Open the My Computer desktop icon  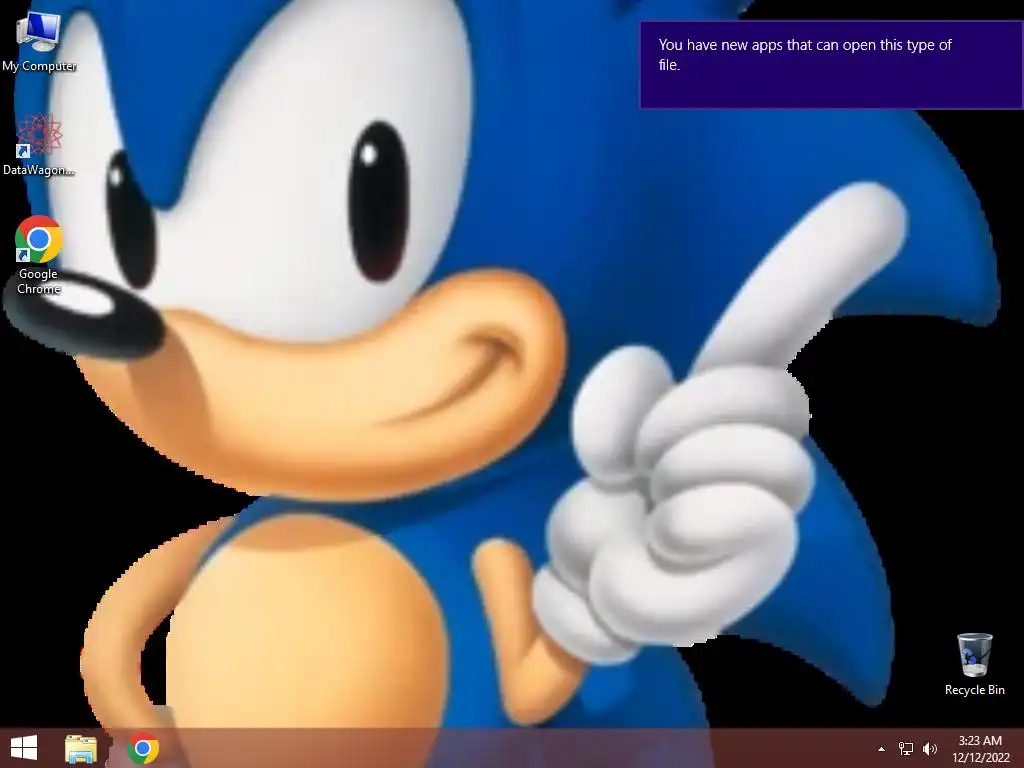[x=39, y=42]
